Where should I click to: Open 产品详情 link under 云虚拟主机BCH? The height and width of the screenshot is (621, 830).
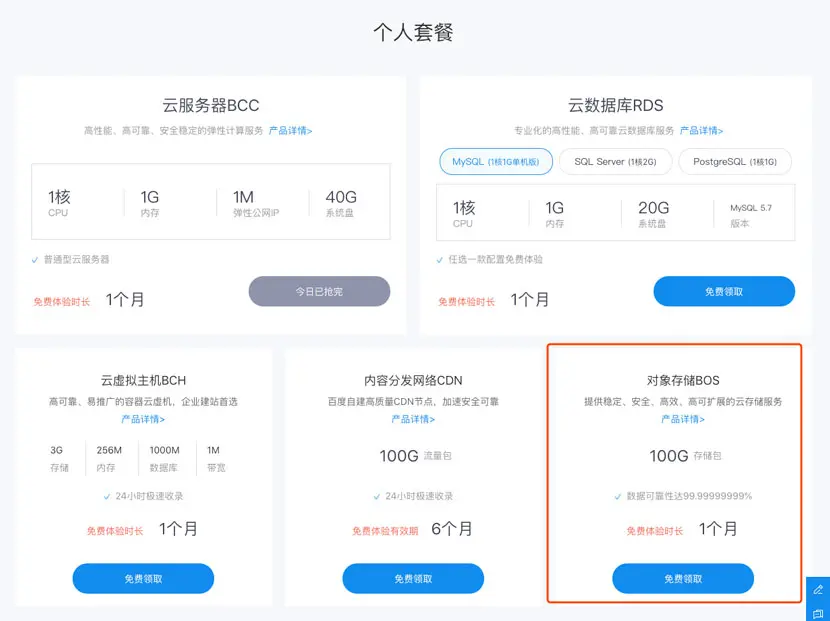click(x=143, y=419)
